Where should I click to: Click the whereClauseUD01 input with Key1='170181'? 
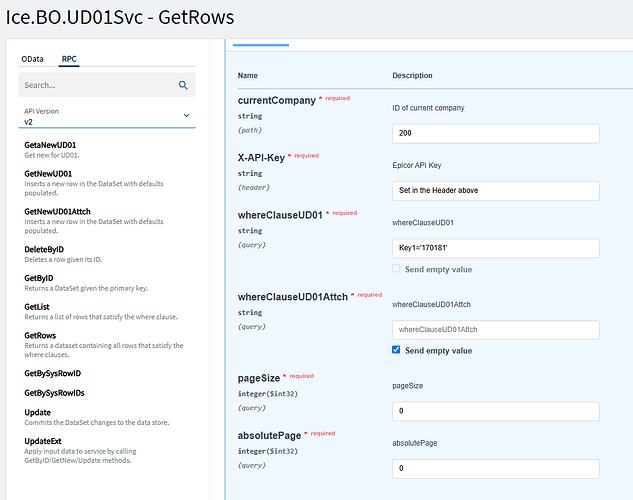coord(496,248)
